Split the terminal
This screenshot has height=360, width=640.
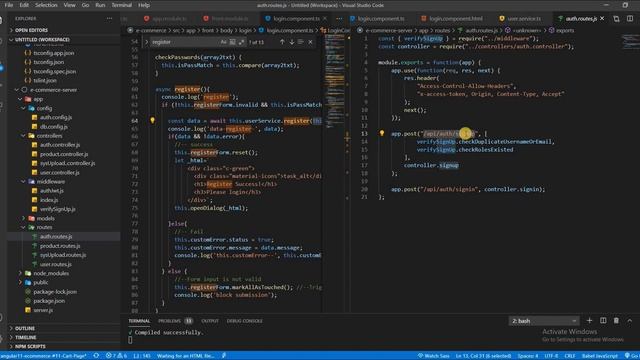click(603, 321)
